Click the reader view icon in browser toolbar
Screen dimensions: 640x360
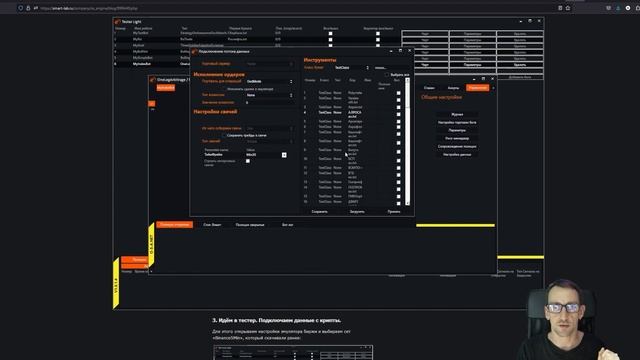[x=560, y=8]
